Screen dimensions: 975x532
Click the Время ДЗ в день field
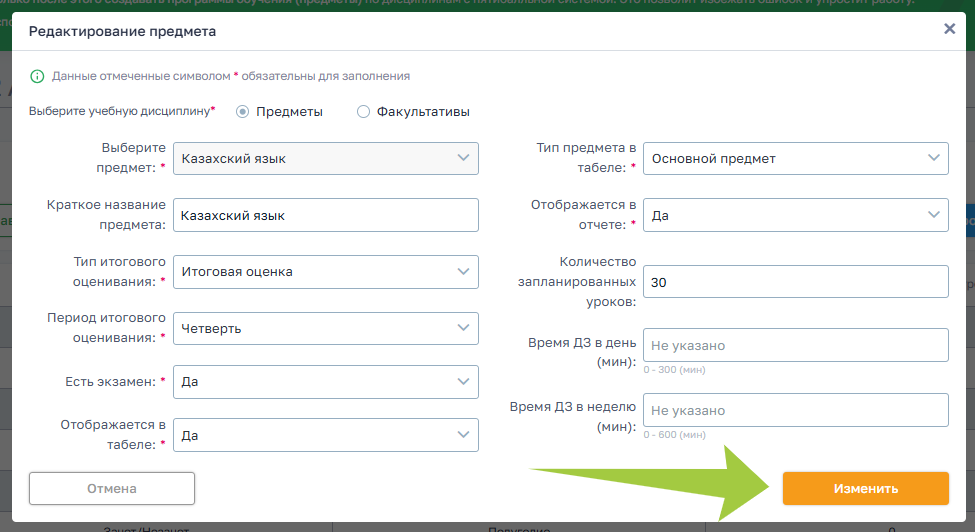[x=795, y=345]
